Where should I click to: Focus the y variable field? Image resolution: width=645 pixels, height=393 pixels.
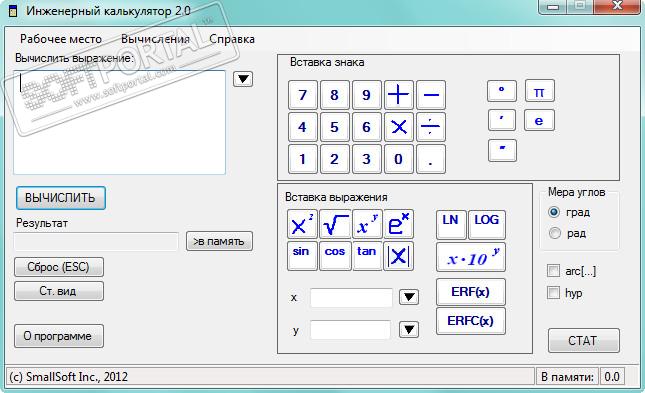tap(350, 330)
